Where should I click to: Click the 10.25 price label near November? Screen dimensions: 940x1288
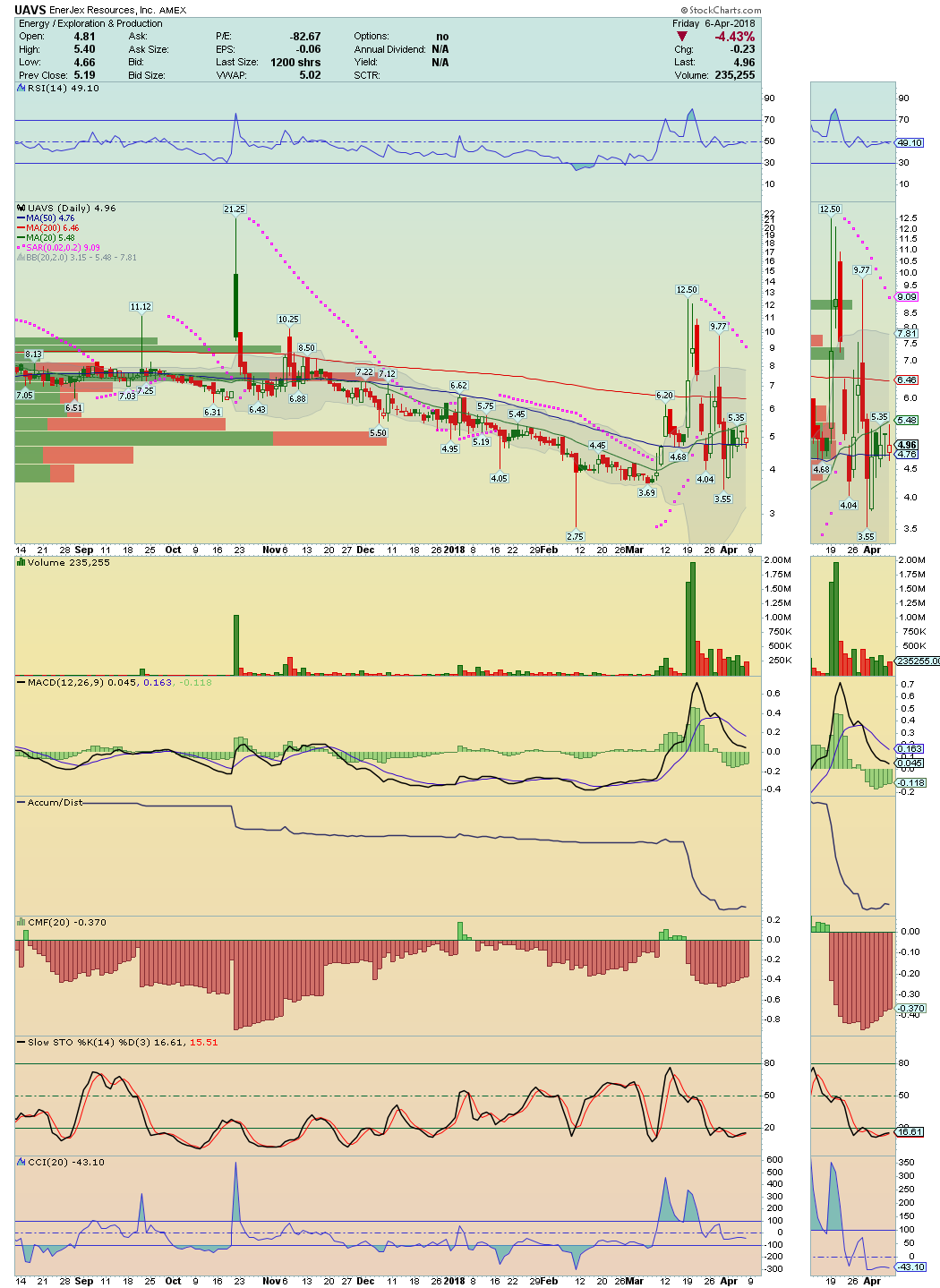[x=288, y=320]
